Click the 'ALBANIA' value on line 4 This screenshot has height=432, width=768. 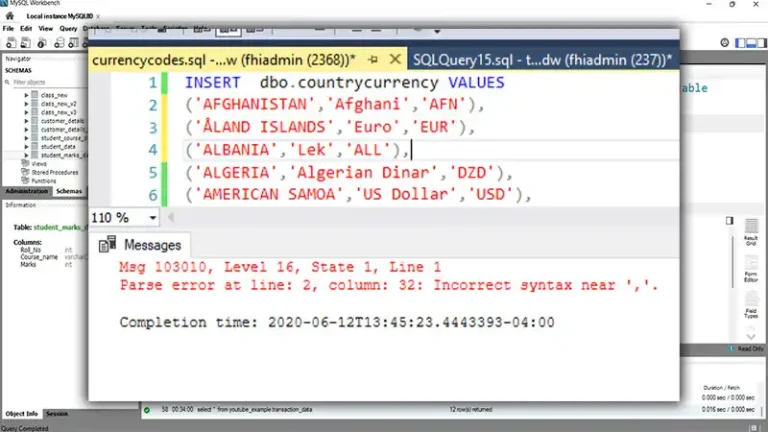236,150
